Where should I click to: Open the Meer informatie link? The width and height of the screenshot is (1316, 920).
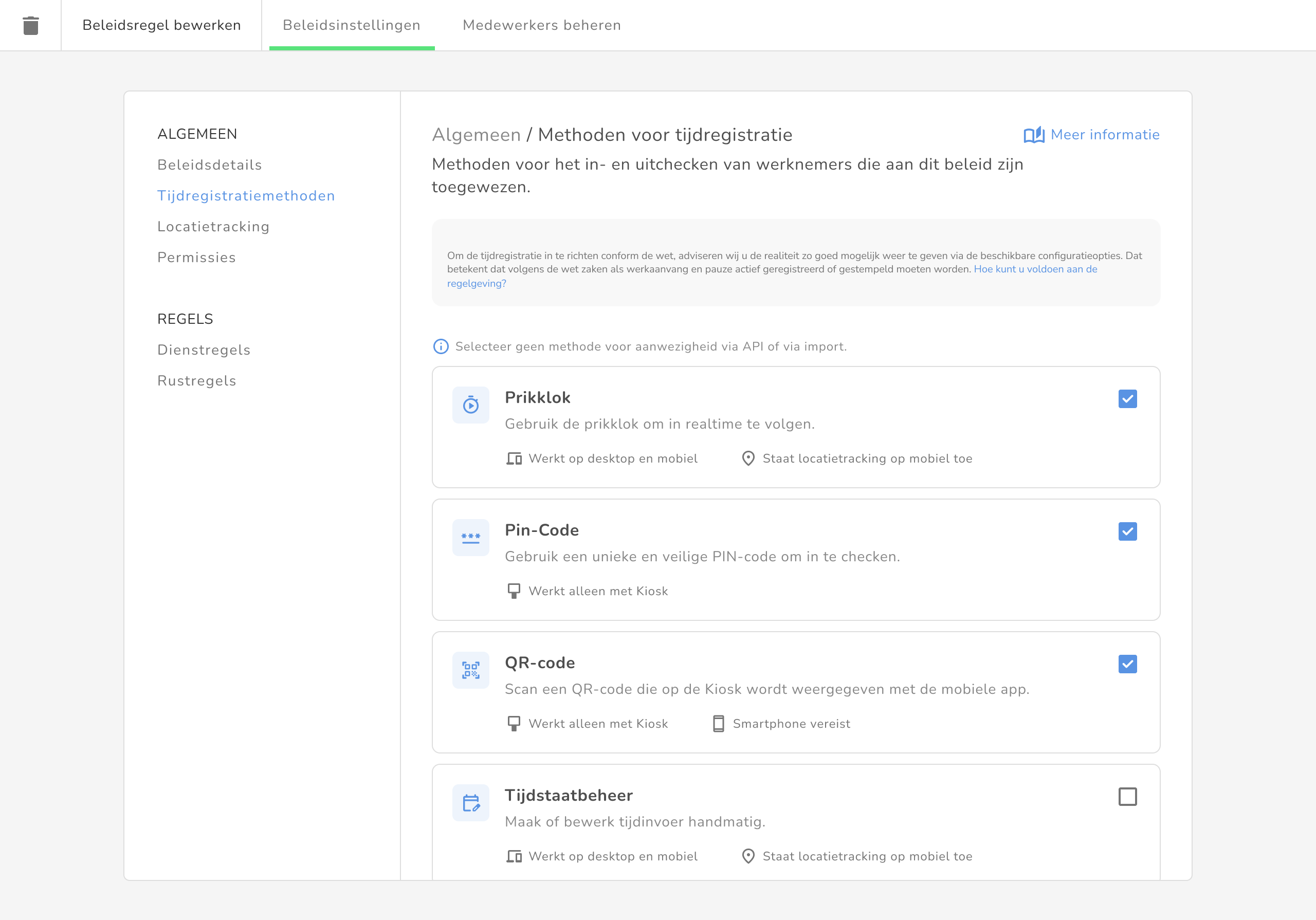coord(1105,135)
